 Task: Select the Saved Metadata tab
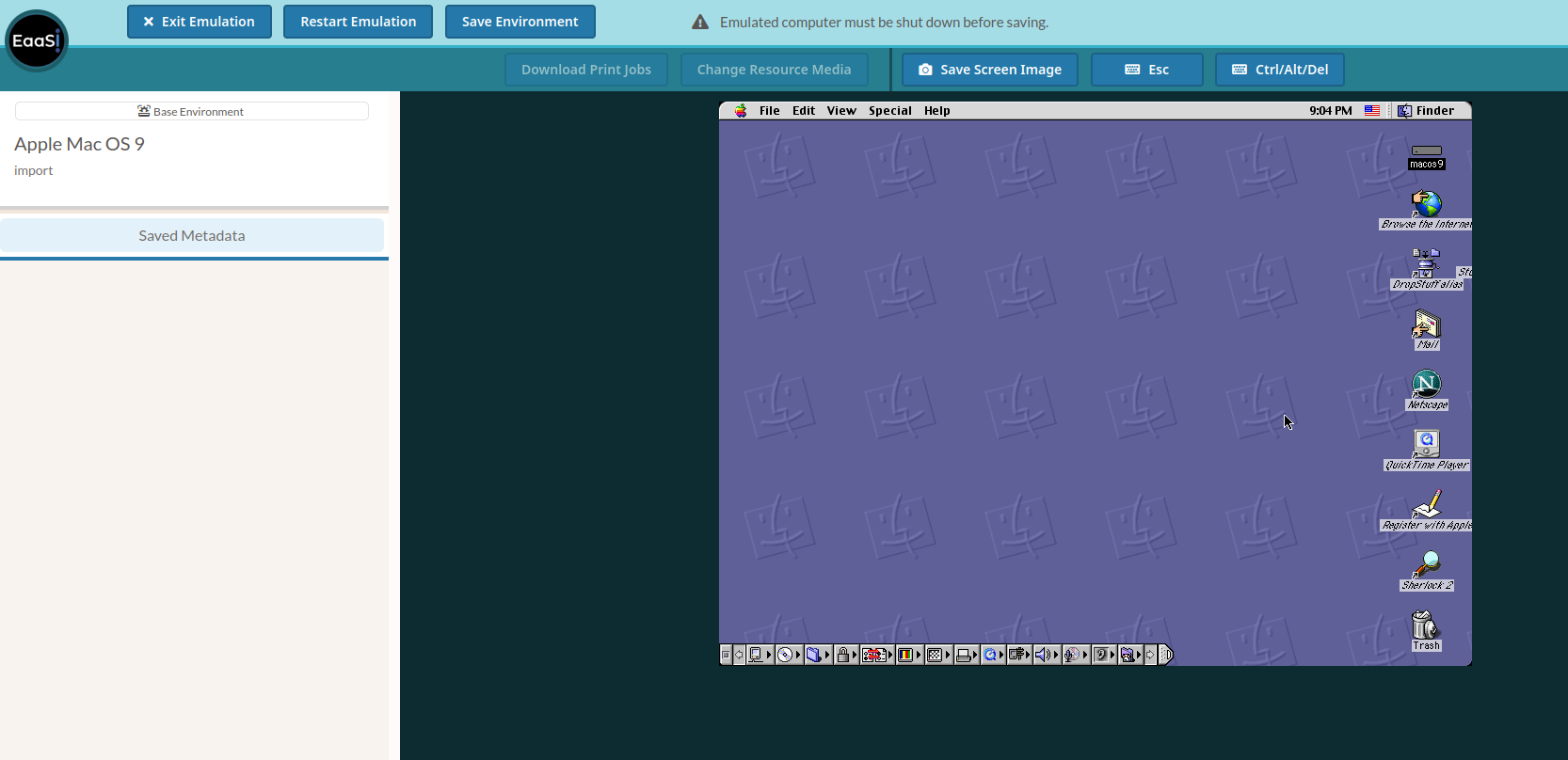tap(192, 235)
